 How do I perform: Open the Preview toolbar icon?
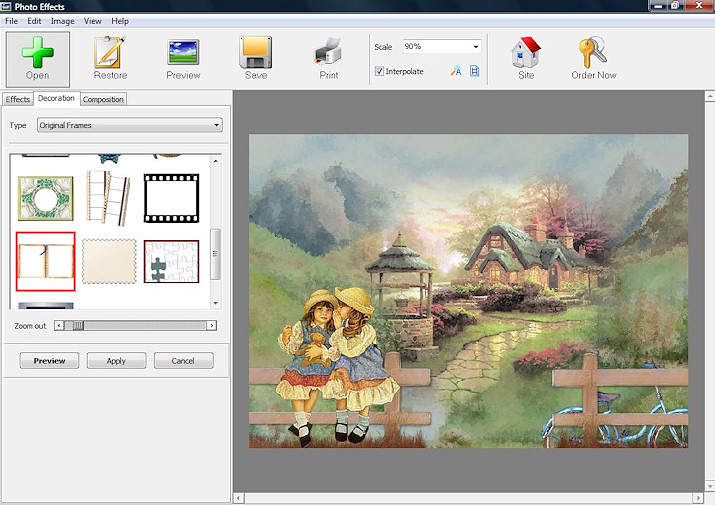point(183,51)
